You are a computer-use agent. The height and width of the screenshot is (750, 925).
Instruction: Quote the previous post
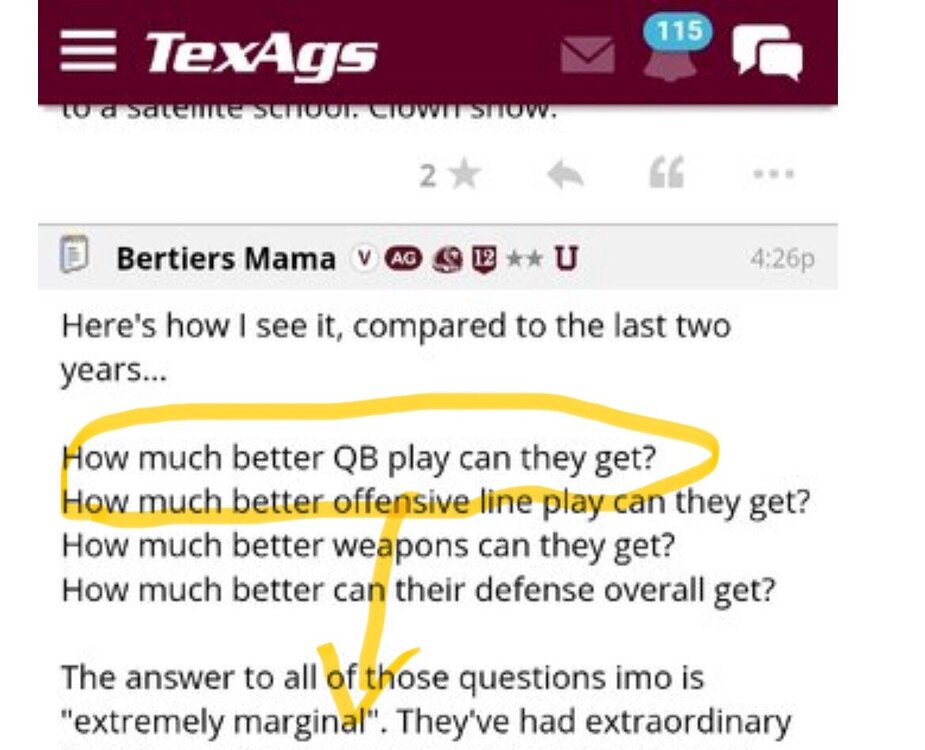click(x=666, y=176)
